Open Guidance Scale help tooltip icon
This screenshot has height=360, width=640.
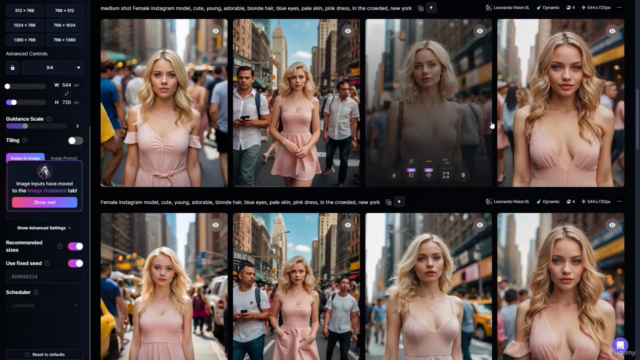49,119
